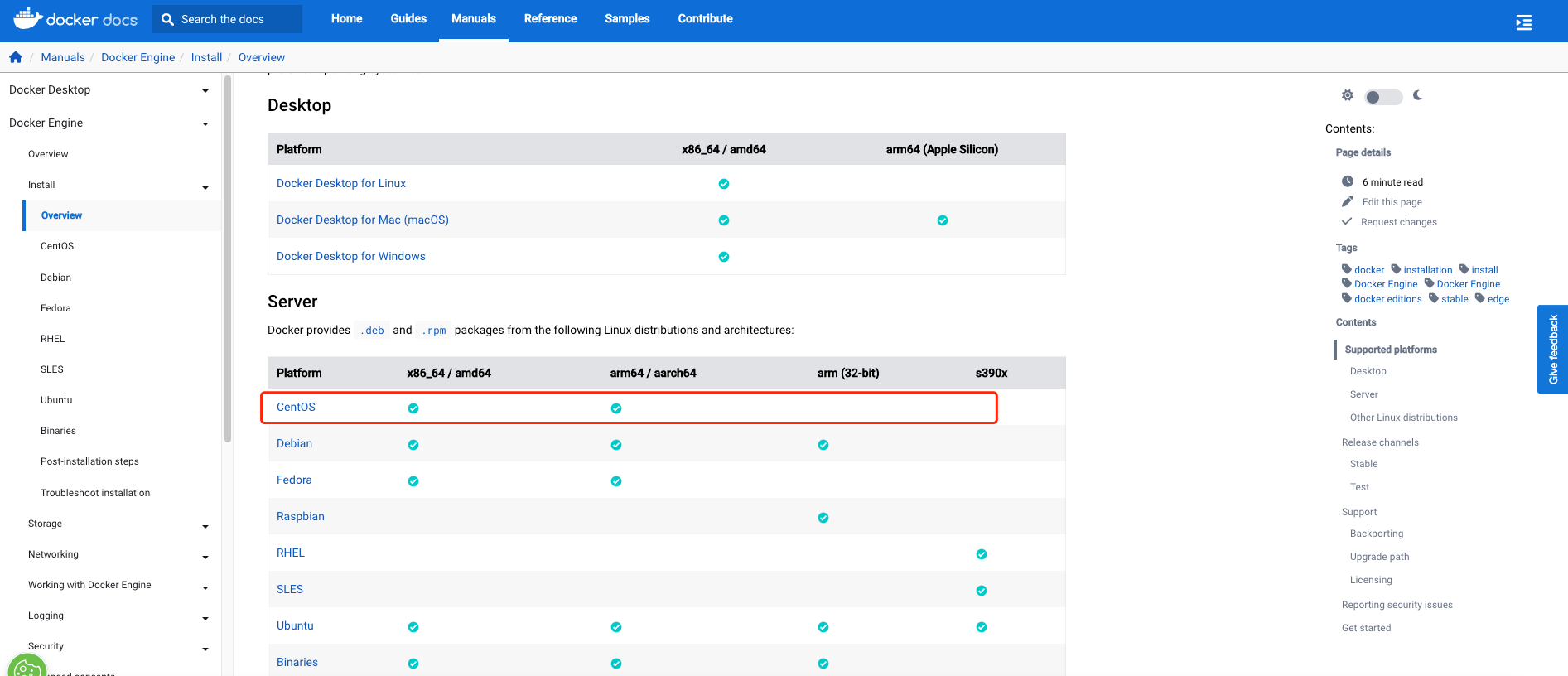Open Docker Desktop for Linux link
Viewport: 1568px width, 676px height.
341,183
